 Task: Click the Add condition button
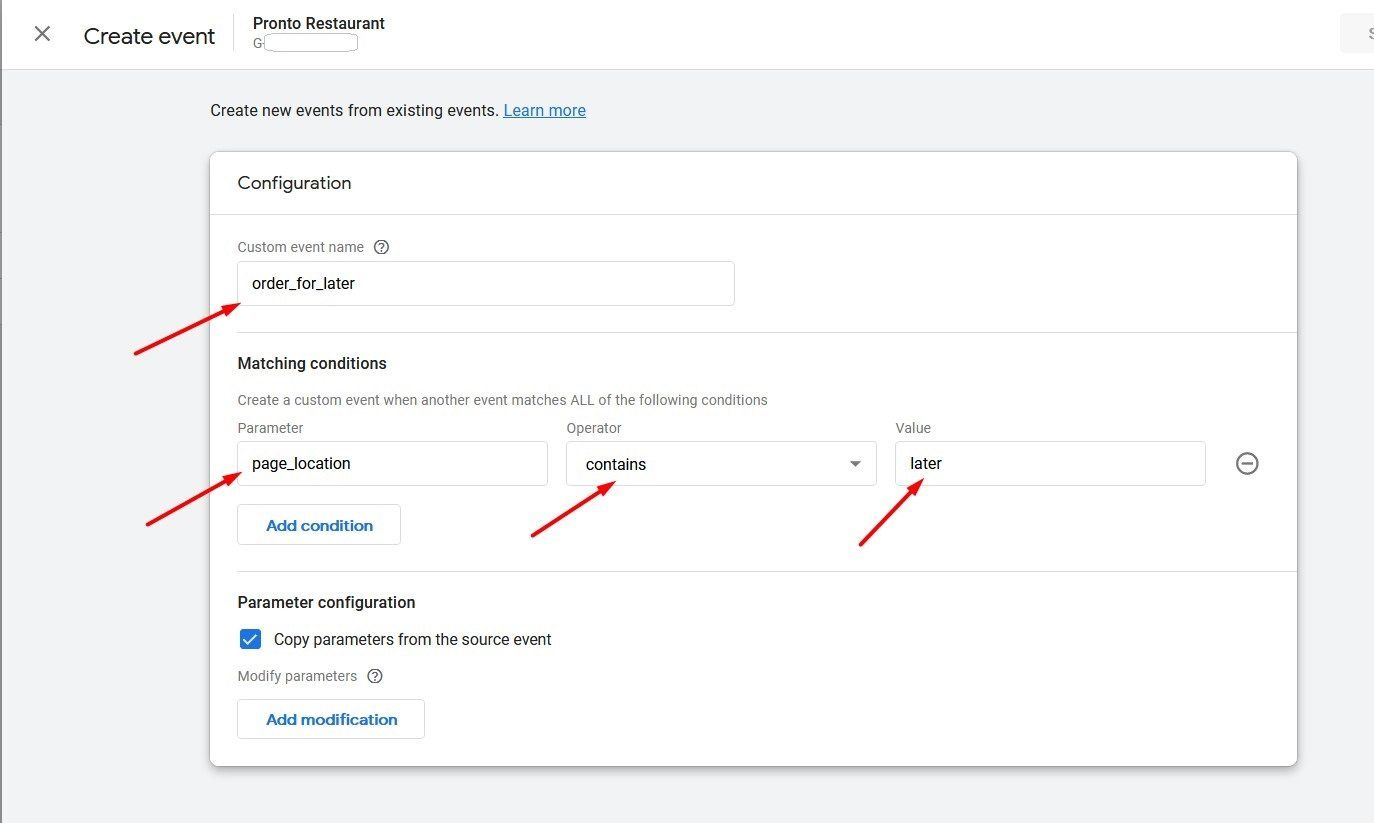tap(319, 525)
